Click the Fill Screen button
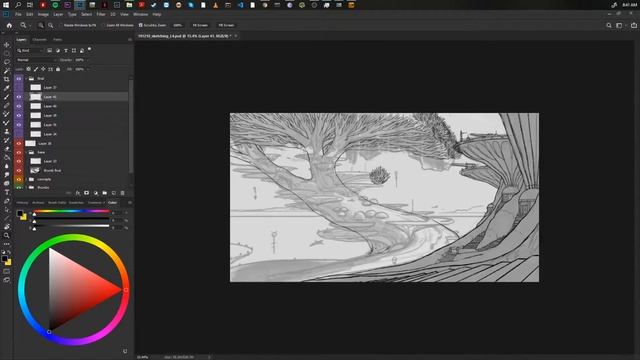The height and width of the screenshot is (360, 640). [226, 25]
